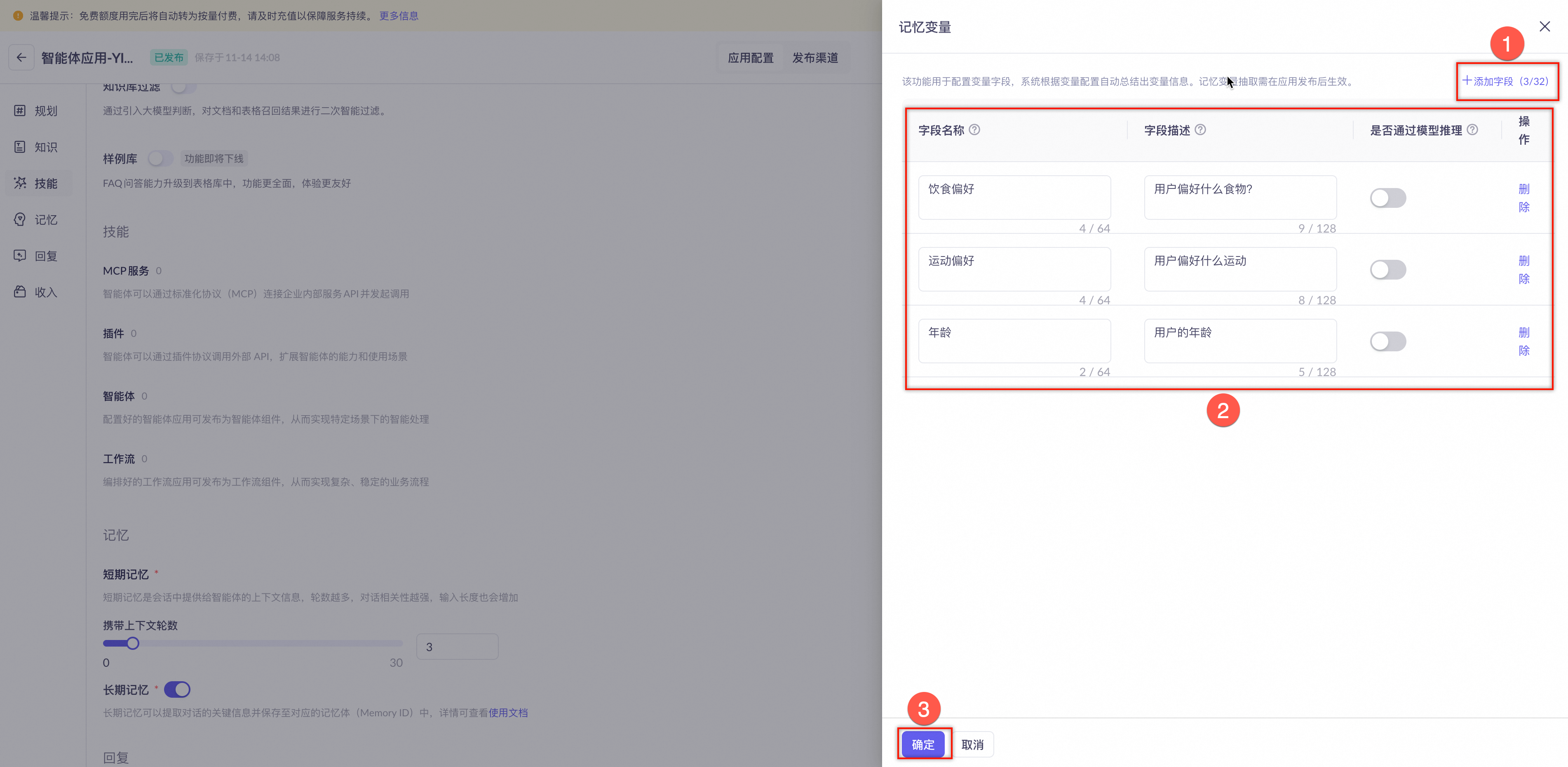Enable model inference toggle for 年龄
Image resolution: width=1568 pixels, height=767 pixels.
pos(1388,341)
